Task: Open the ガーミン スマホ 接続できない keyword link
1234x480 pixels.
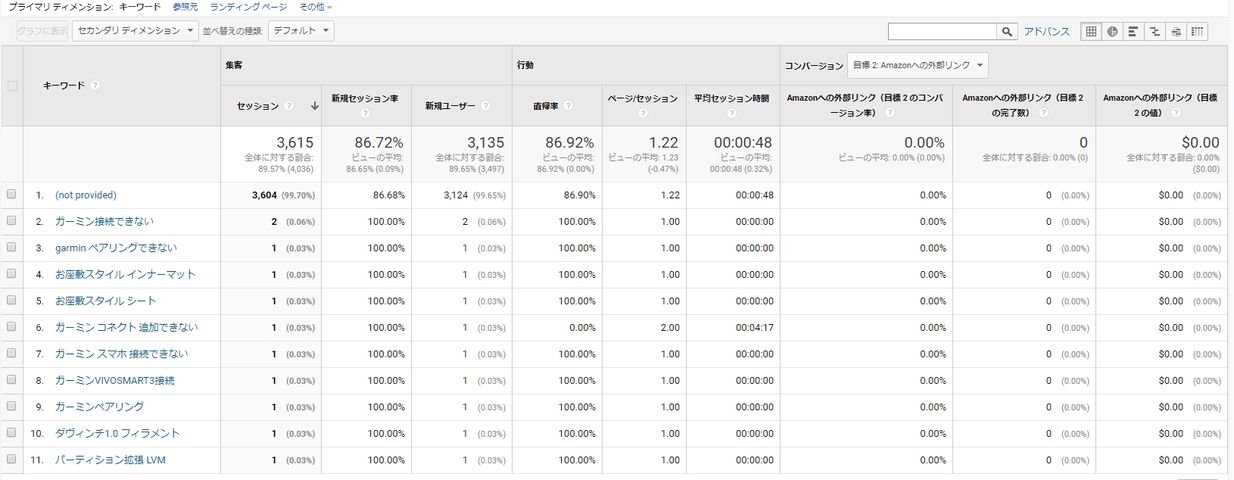Action: point(121,354)
